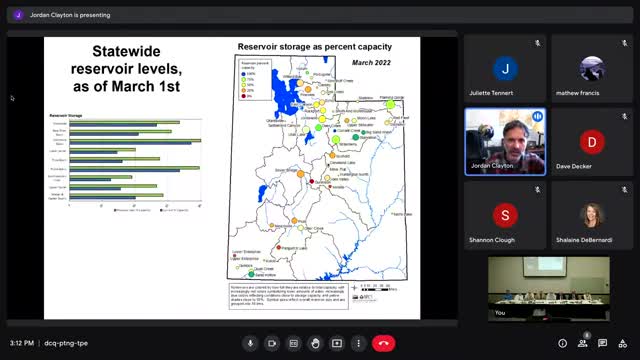Click the 3:12 PM time label
Image resolution: width=640 pixels, height=360 pixels.
22,343
